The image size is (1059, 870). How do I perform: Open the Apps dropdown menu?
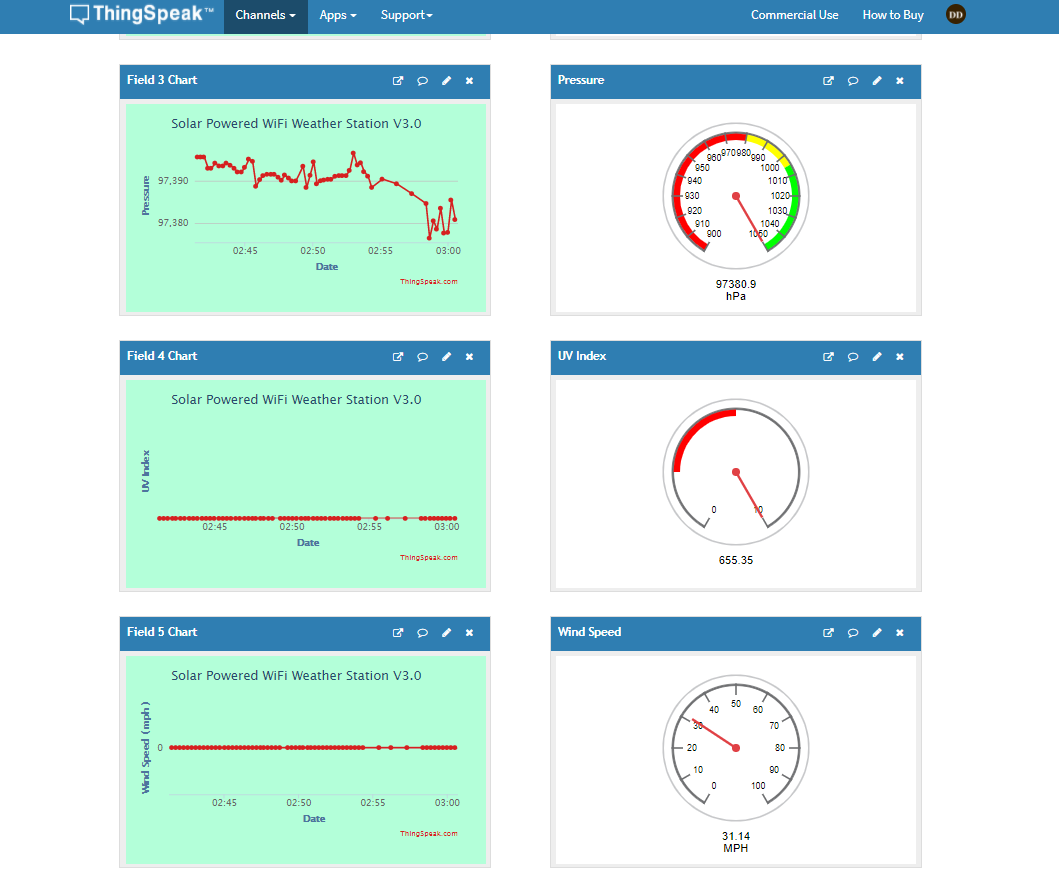(x=338, y=16)
